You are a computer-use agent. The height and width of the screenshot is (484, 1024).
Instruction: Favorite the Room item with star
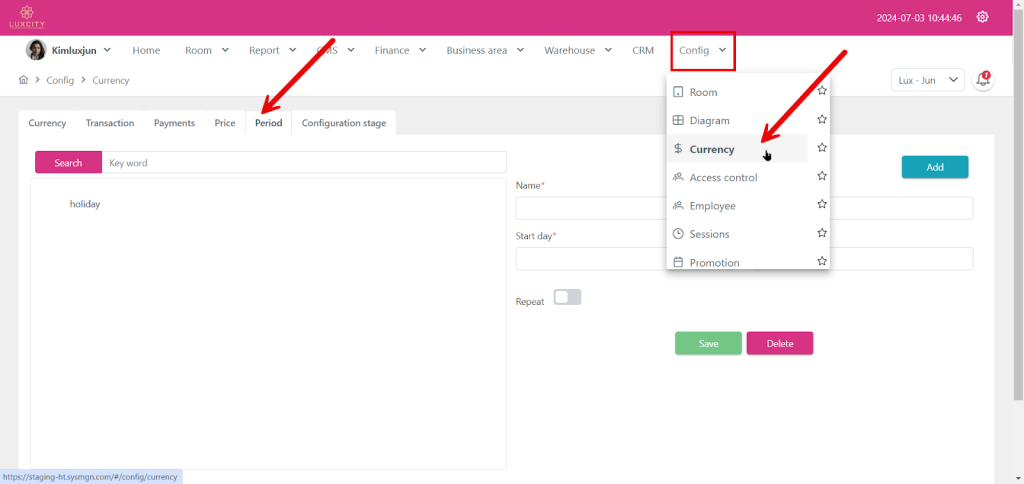(822, 91)
